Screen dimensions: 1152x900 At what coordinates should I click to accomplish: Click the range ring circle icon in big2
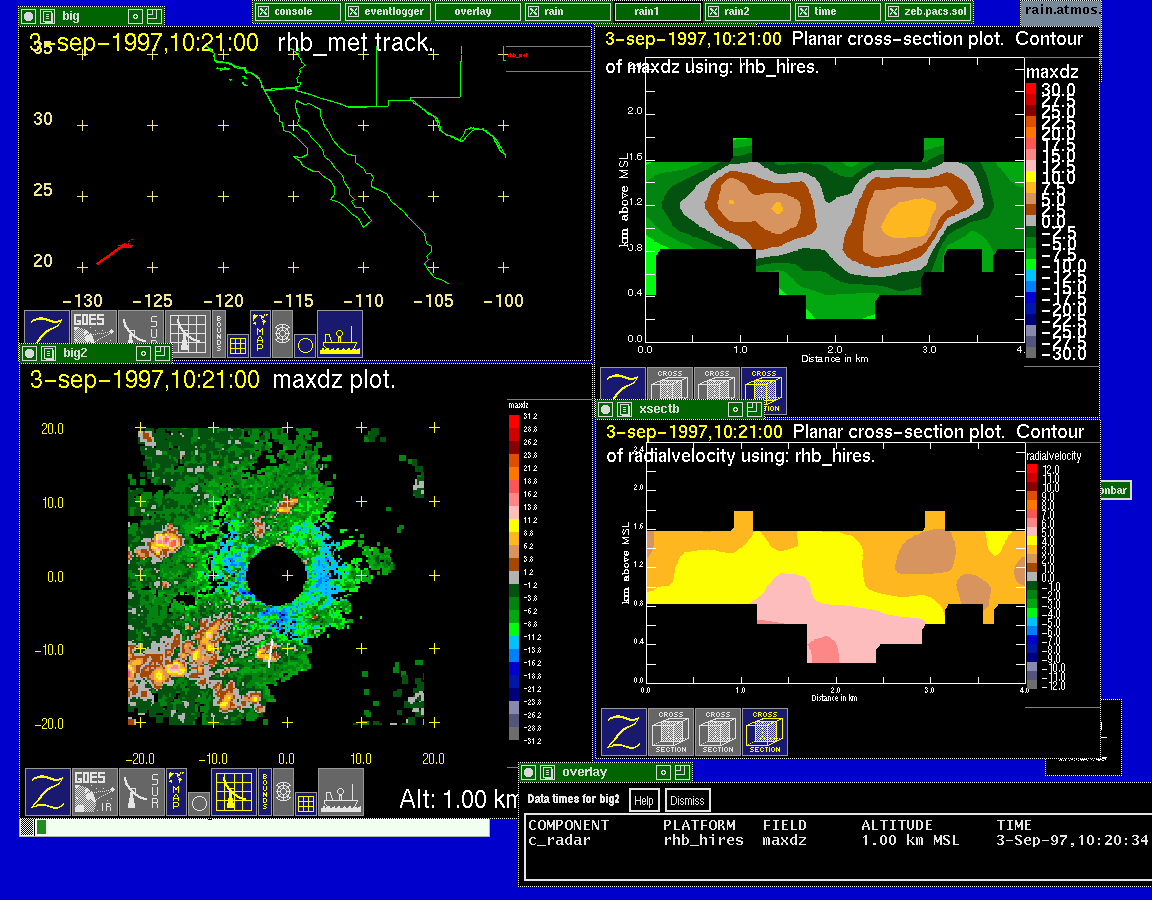(199, 802)
